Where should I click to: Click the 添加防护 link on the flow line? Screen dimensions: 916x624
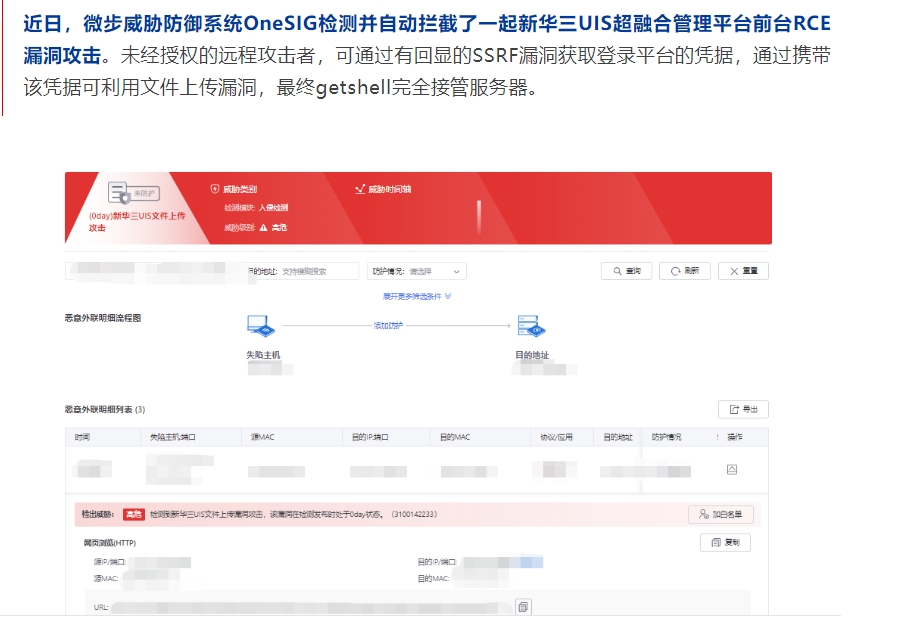[x=388, y=325]
